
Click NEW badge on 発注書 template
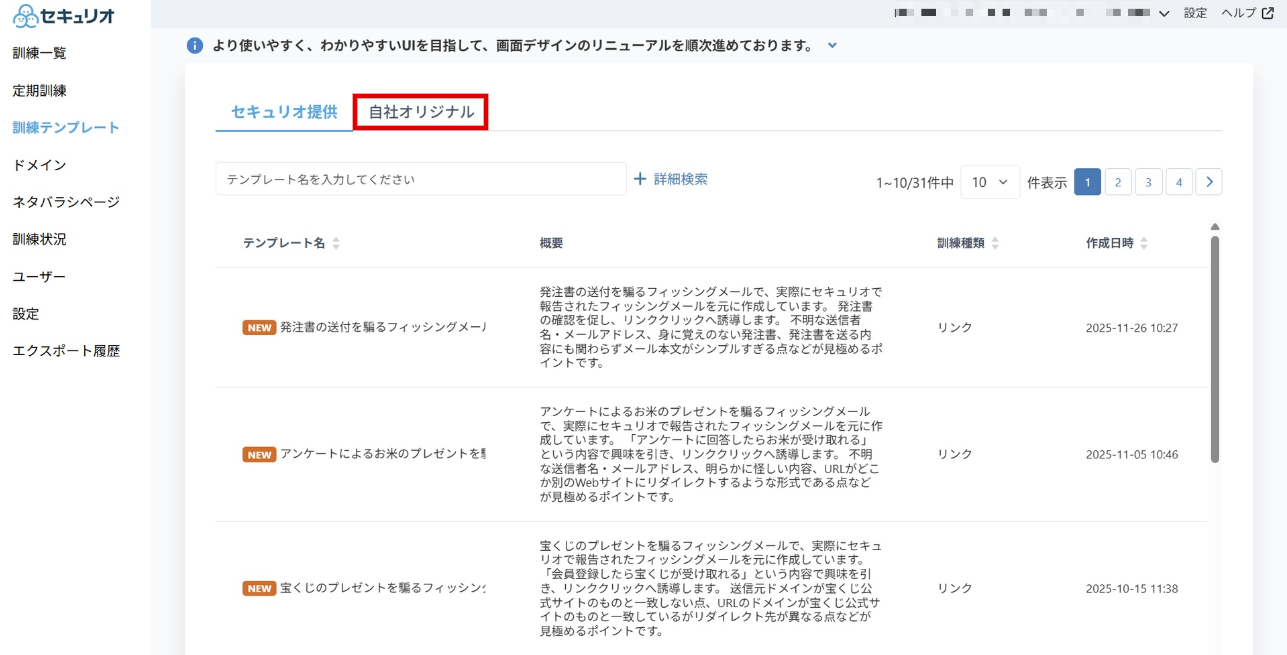259,328
